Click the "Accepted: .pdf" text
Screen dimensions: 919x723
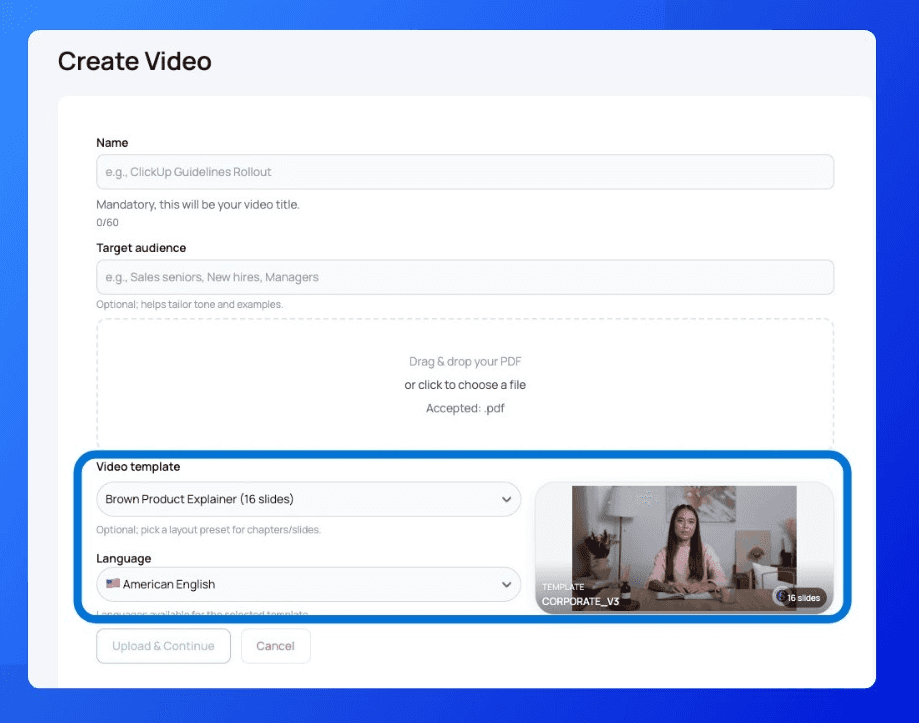(465, 408)
